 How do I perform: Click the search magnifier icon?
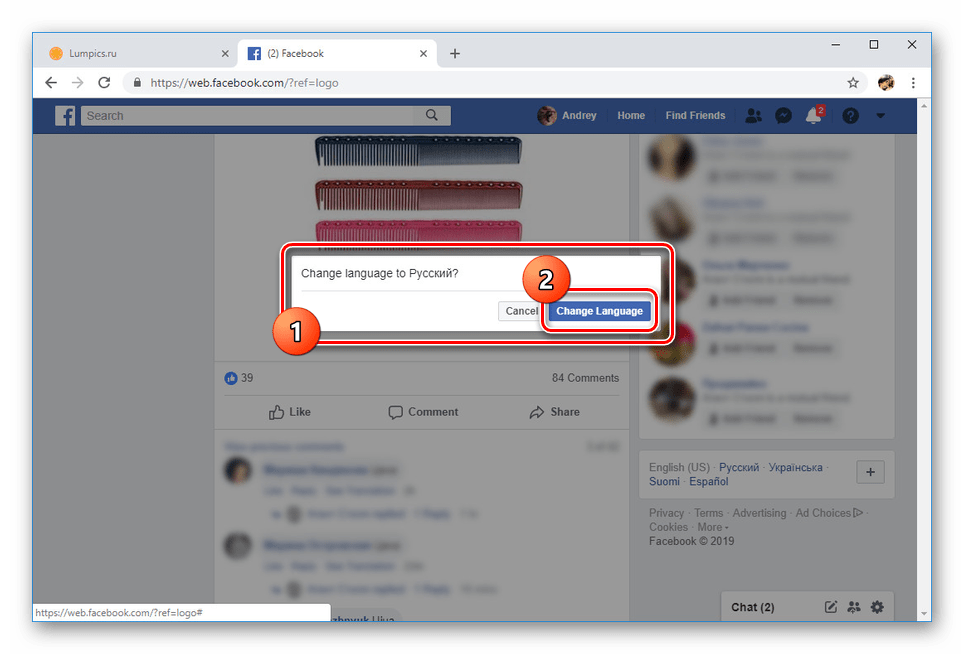(x=432, y=115)
